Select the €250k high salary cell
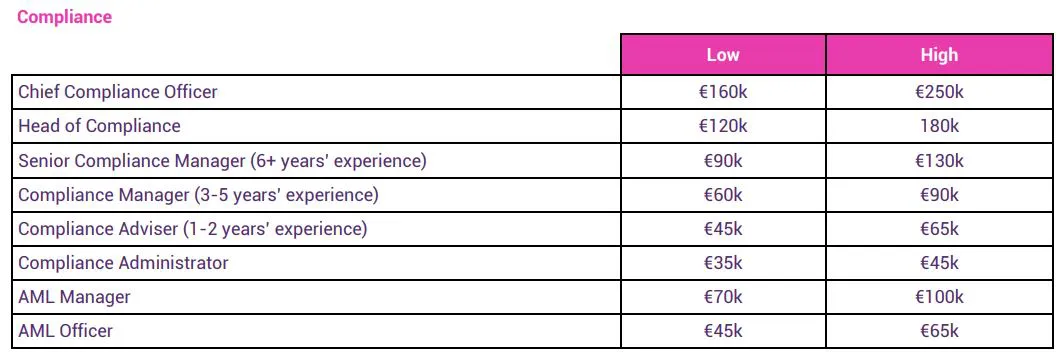This screenshot has width=1062, height=360. [939, 92]
